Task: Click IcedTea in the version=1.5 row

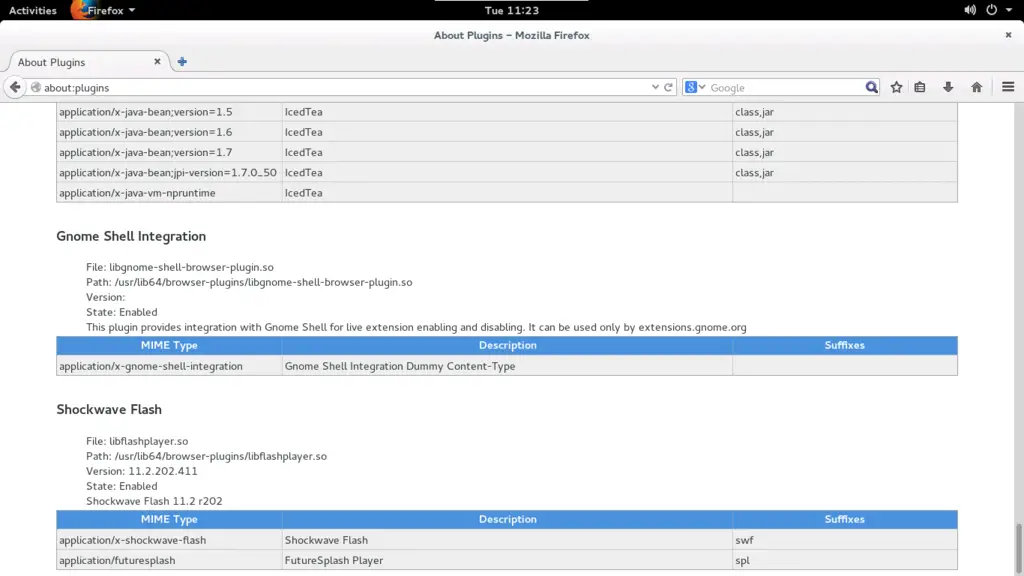Action: click(x=304, y=112)
